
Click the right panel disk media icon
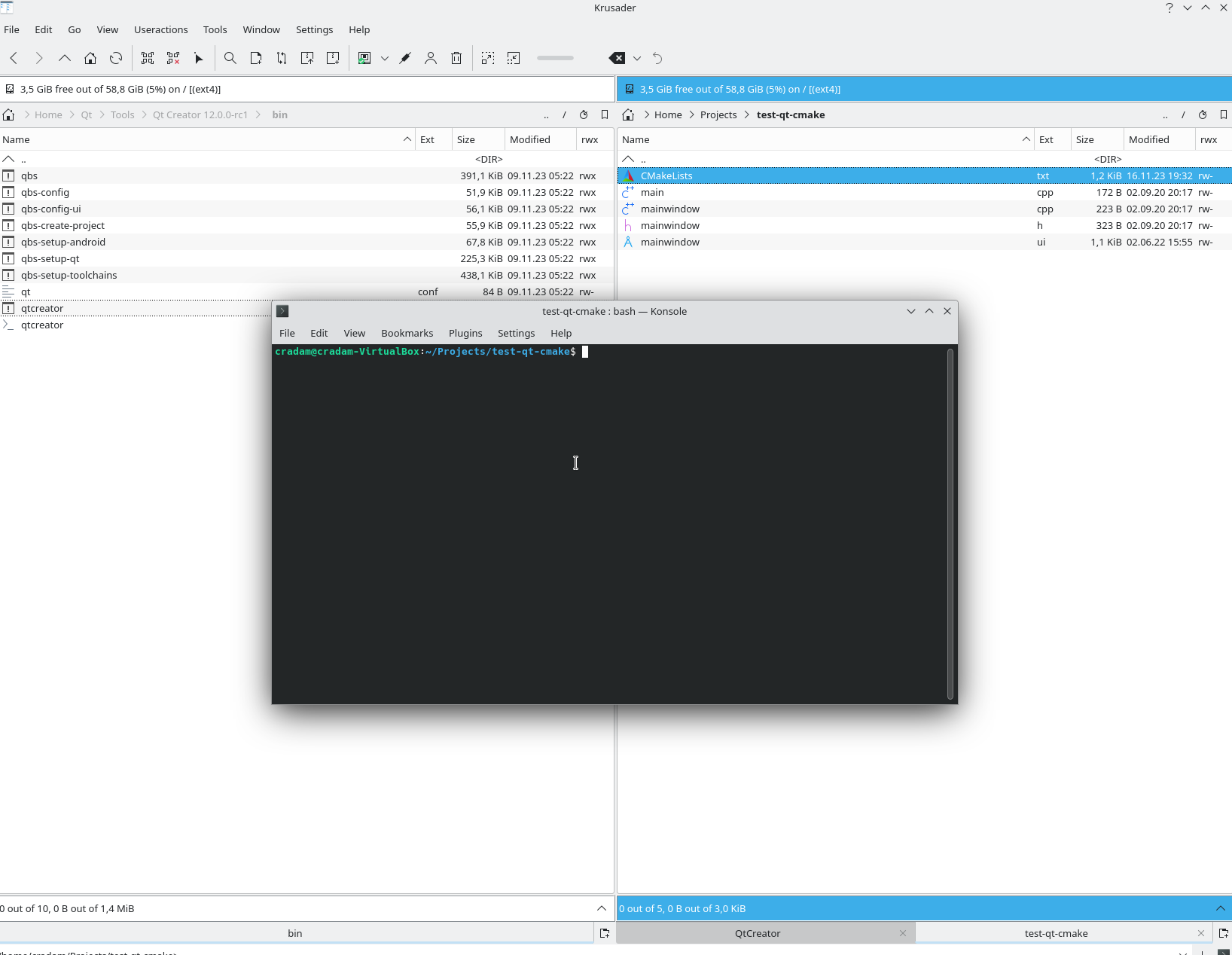630,89
